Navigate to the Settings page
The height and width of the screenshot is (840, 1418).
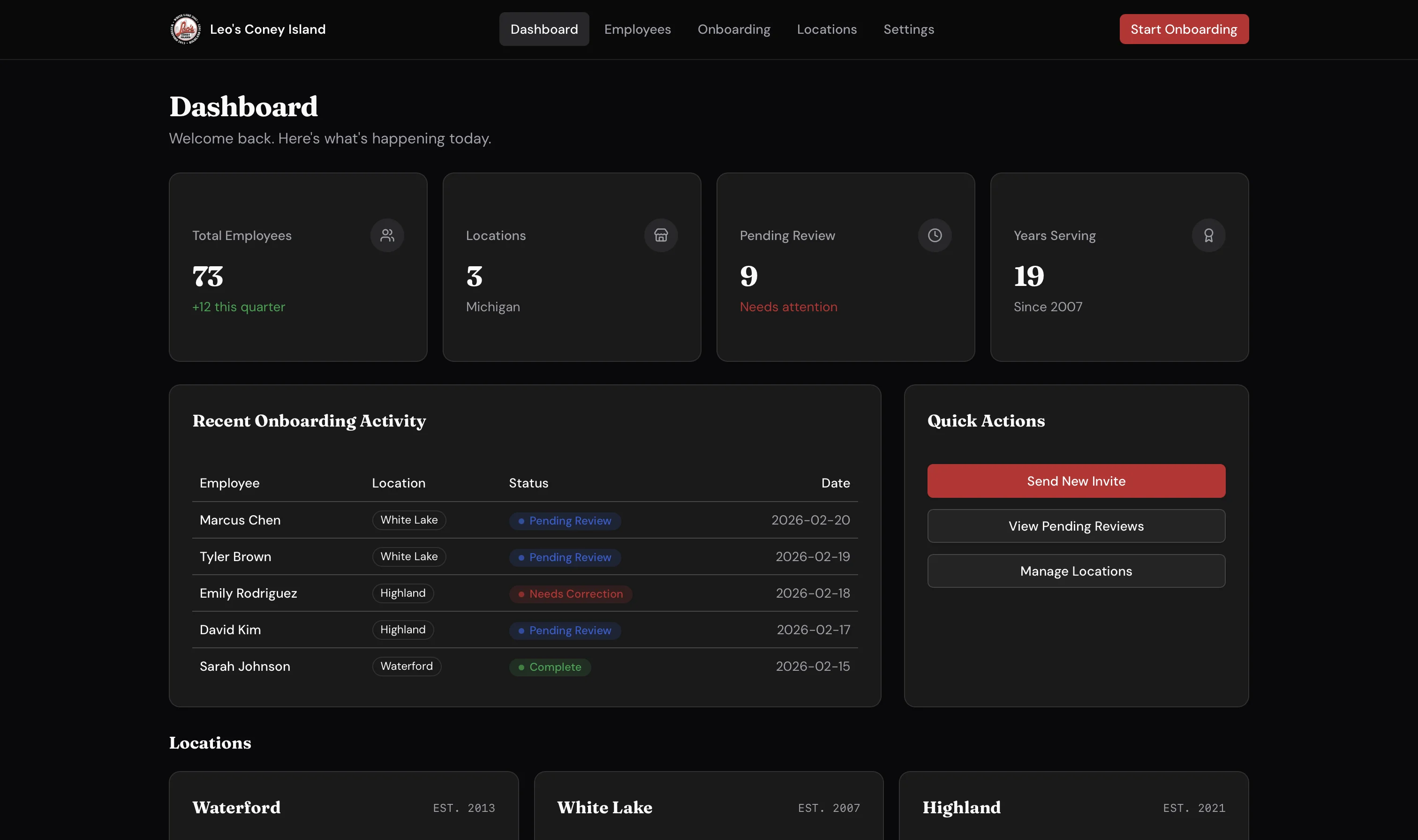[x=908, y=29]
